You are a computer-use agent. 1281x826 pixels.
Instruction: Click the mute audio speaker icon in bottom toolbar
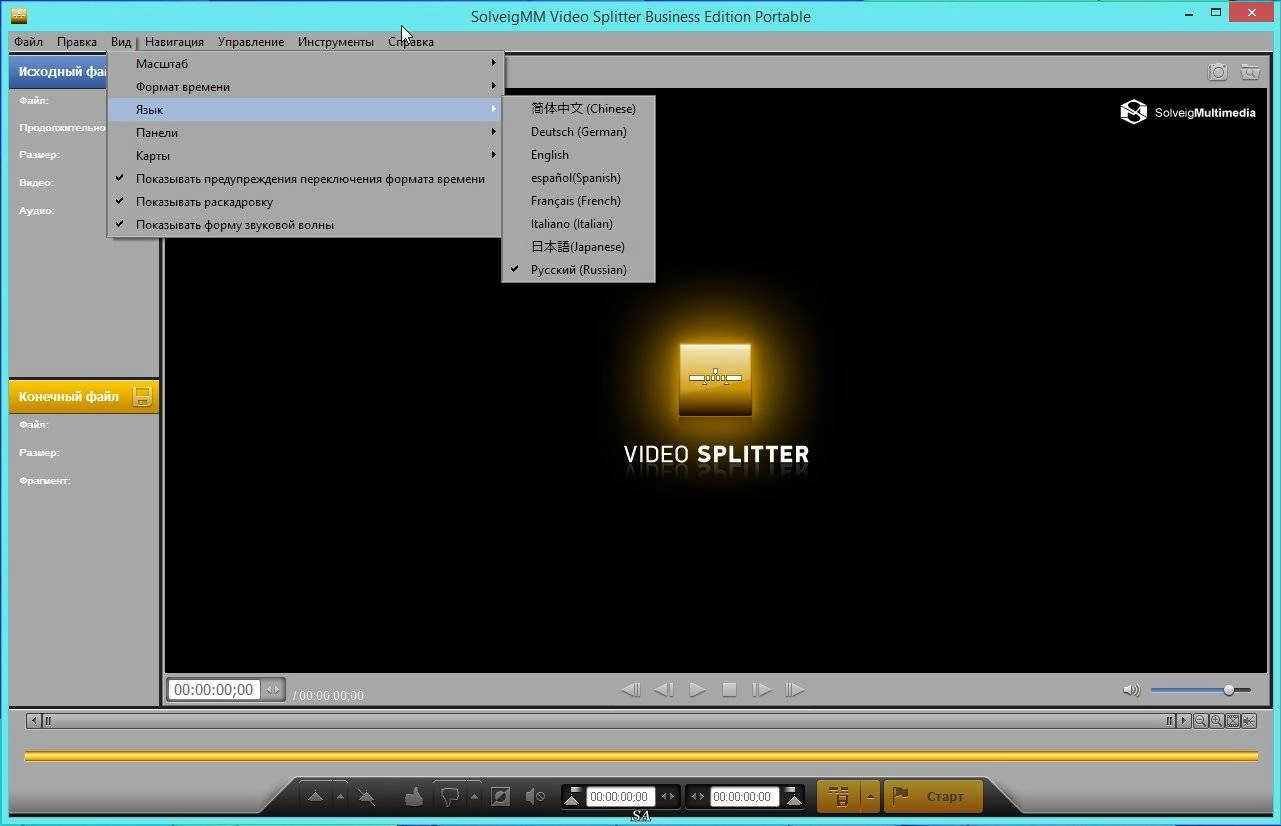point(535,797)
